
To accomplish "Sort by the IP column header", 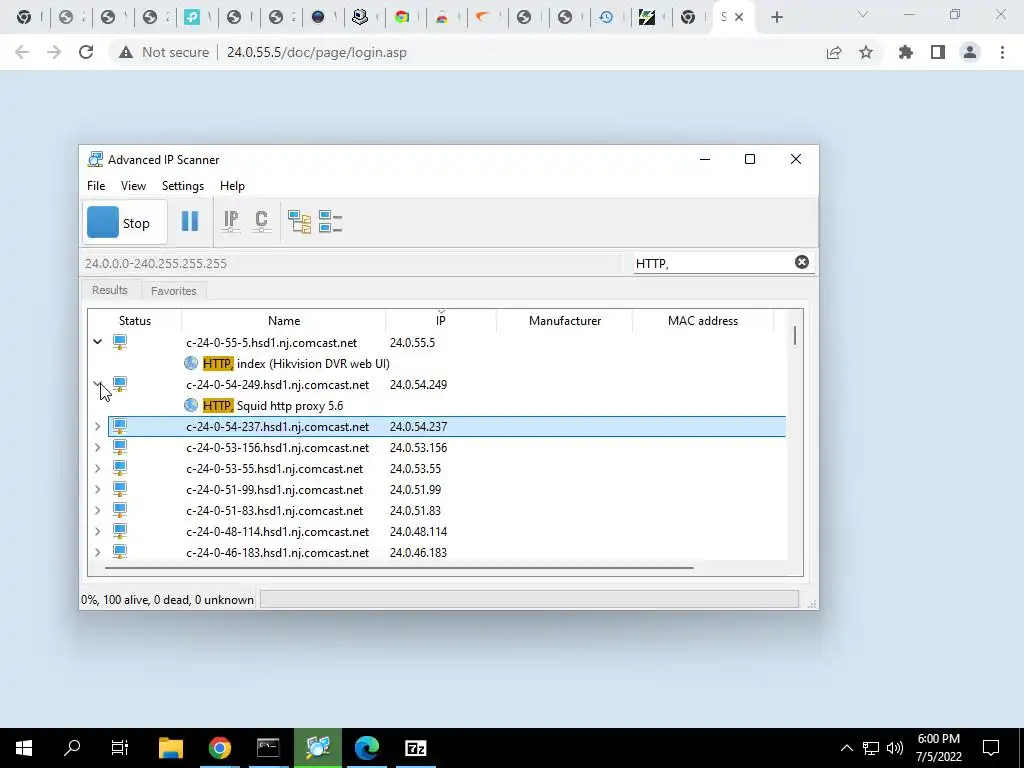I will tap(441, 321).
